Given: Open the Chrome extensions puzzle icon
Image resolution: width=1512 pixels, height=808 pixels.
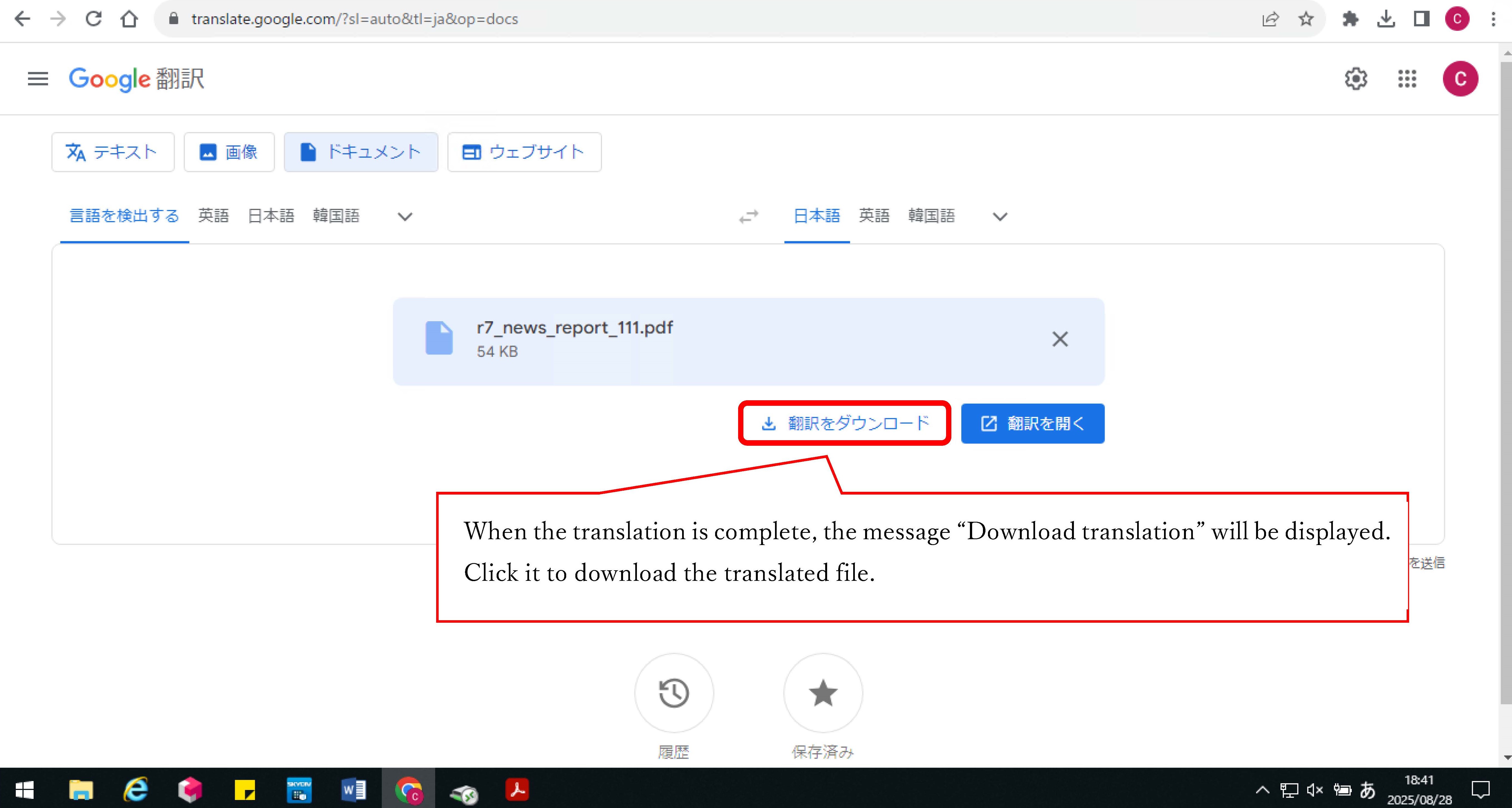Looking at the screenshot, I should tap(1350, 19).
